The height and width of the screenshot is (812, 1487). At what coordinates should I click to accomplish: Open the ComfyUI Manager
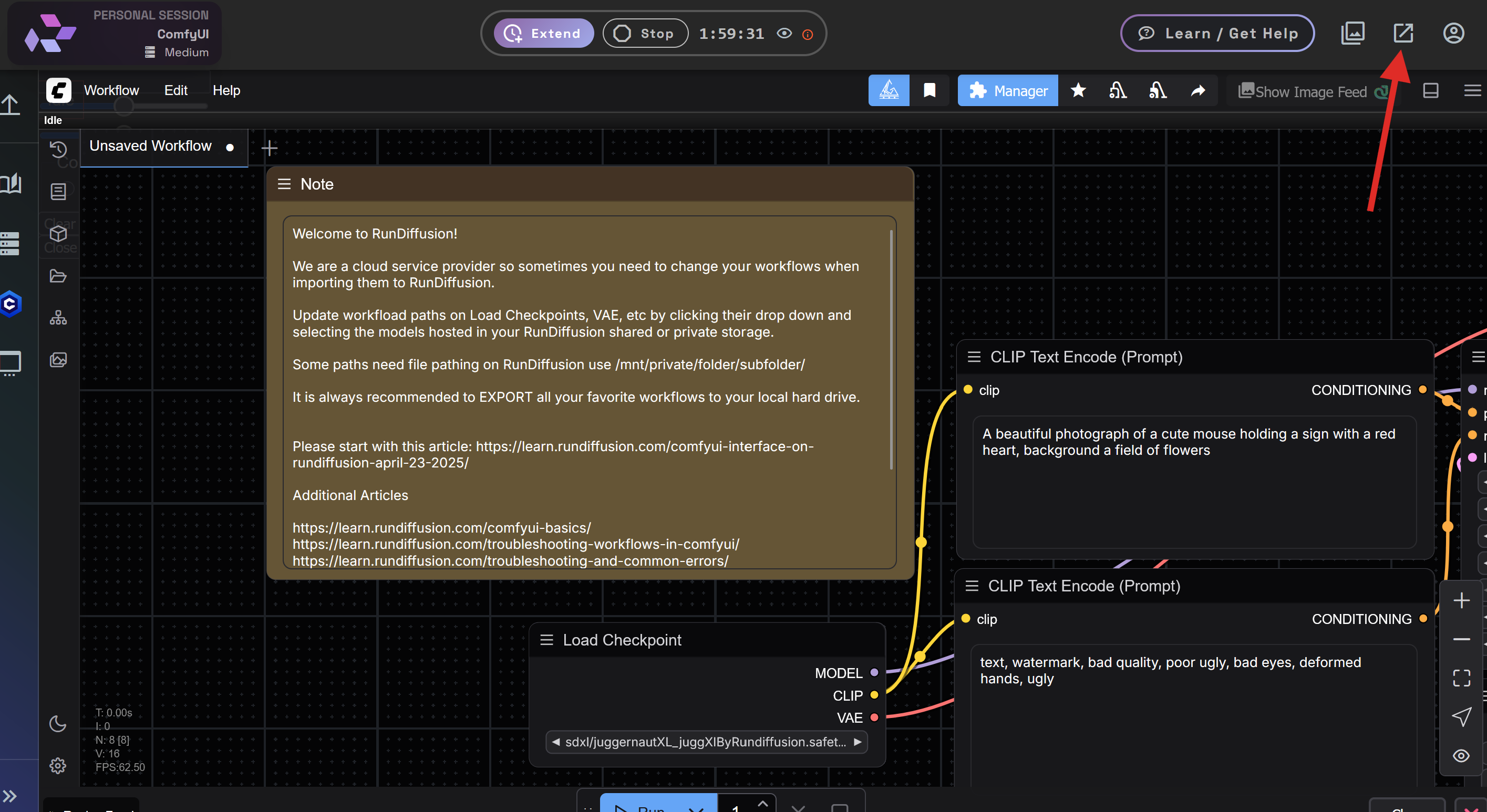[x=1007, y=91]
